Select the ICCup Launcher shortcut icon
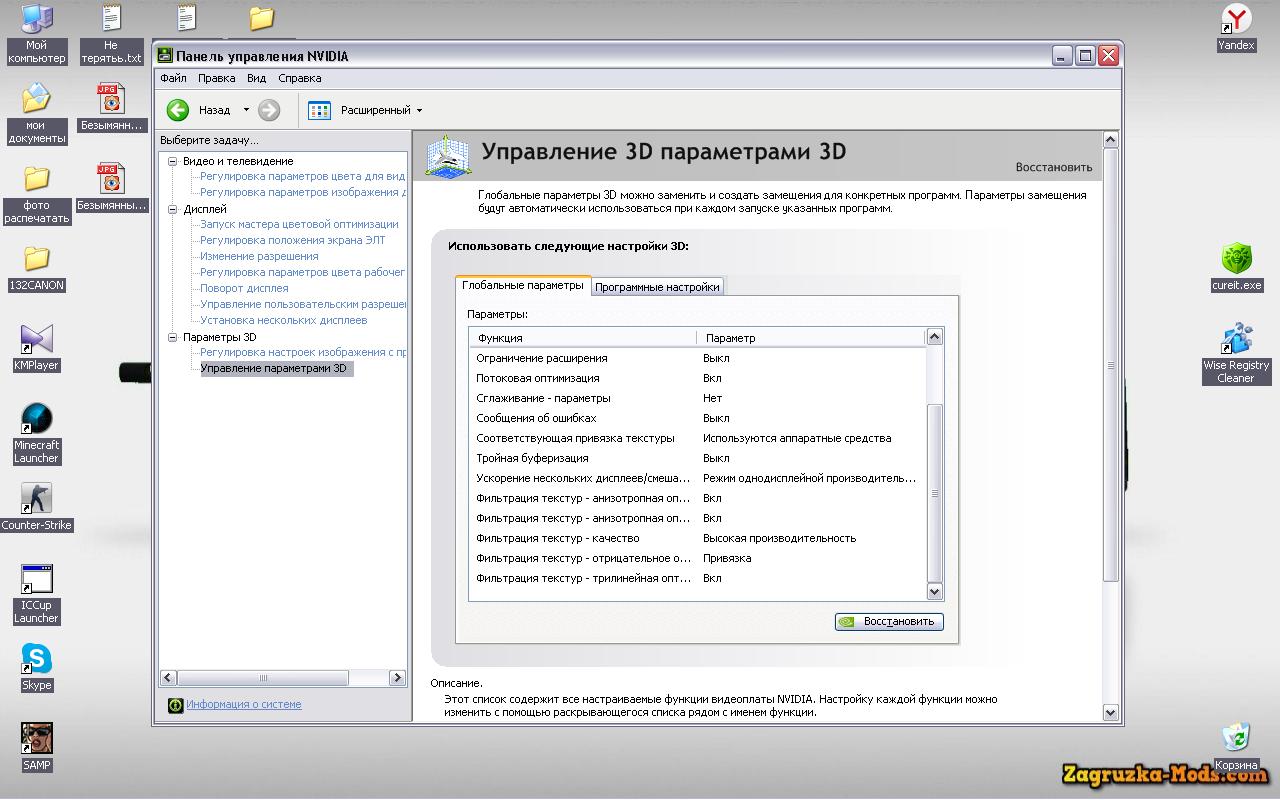 click(x=37, y=579)
